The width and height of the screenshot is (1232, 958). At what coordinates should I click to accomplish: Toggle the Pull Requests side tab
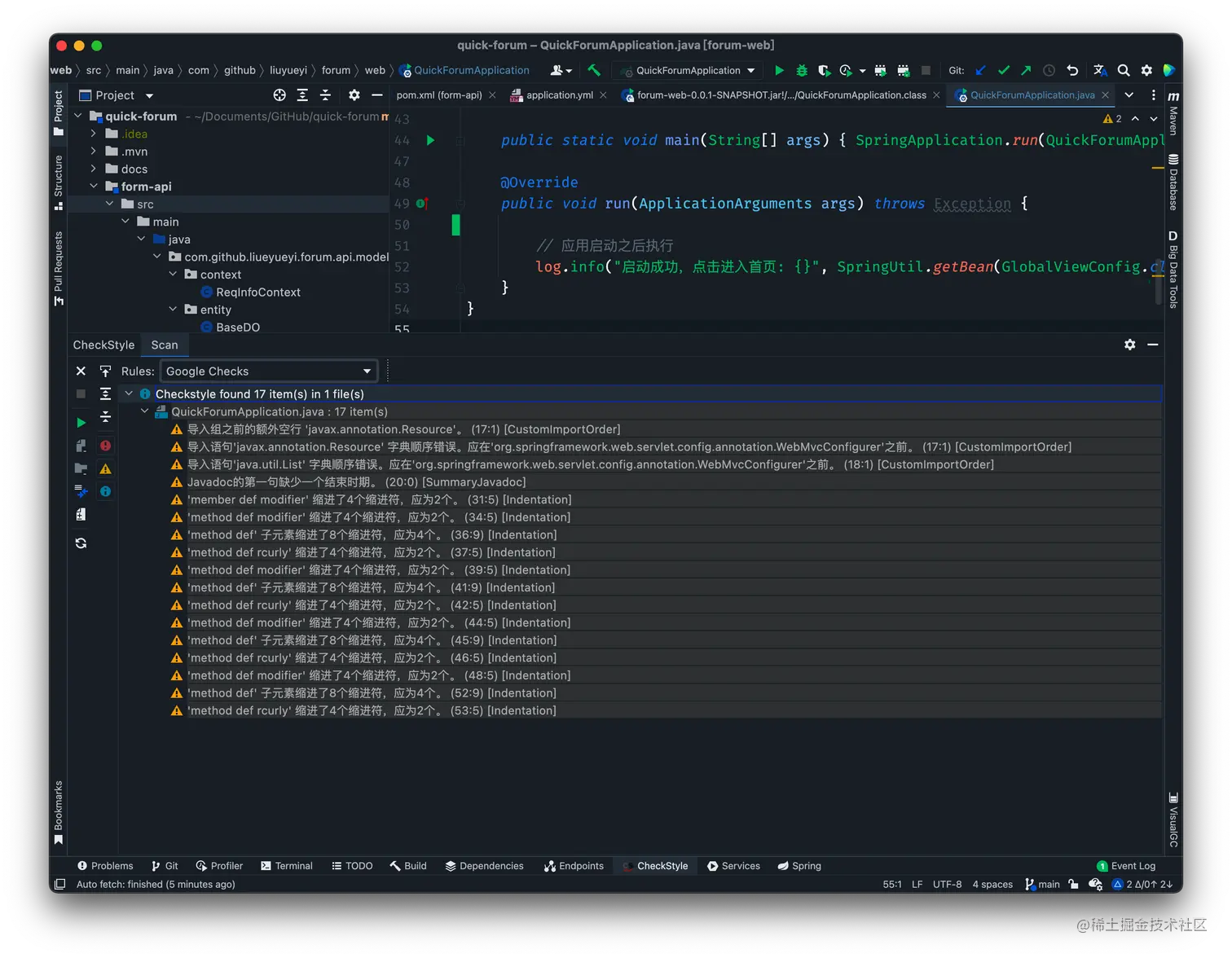click(x=58, y=269)
